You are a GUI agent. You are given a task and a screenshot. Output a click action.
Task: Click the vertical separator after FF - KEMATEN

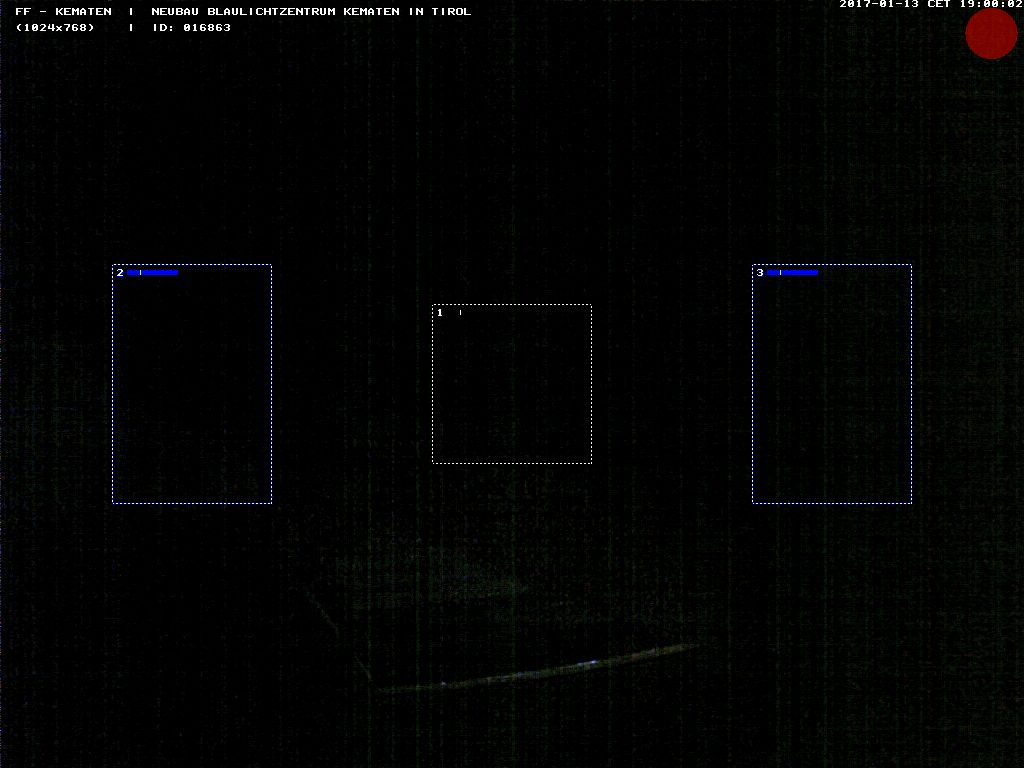tap(131, 12)
